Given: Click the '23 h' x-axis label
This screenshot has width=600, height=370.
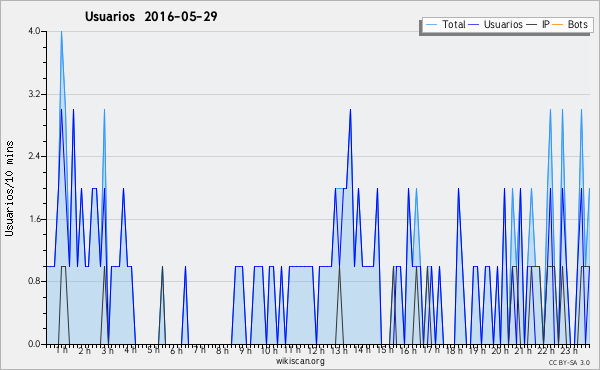Looking at the screenshot, I should [569, 350].
